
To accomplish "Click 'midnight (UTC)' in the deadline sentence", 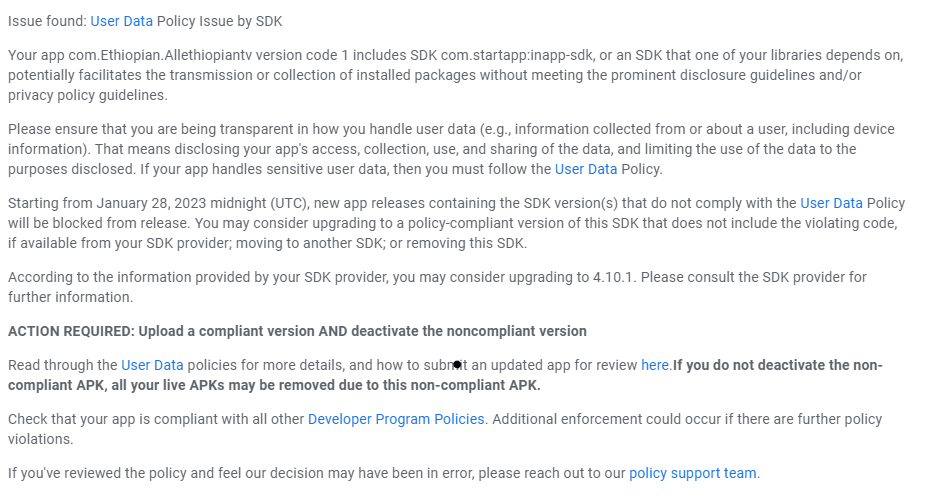I will 260,203.
